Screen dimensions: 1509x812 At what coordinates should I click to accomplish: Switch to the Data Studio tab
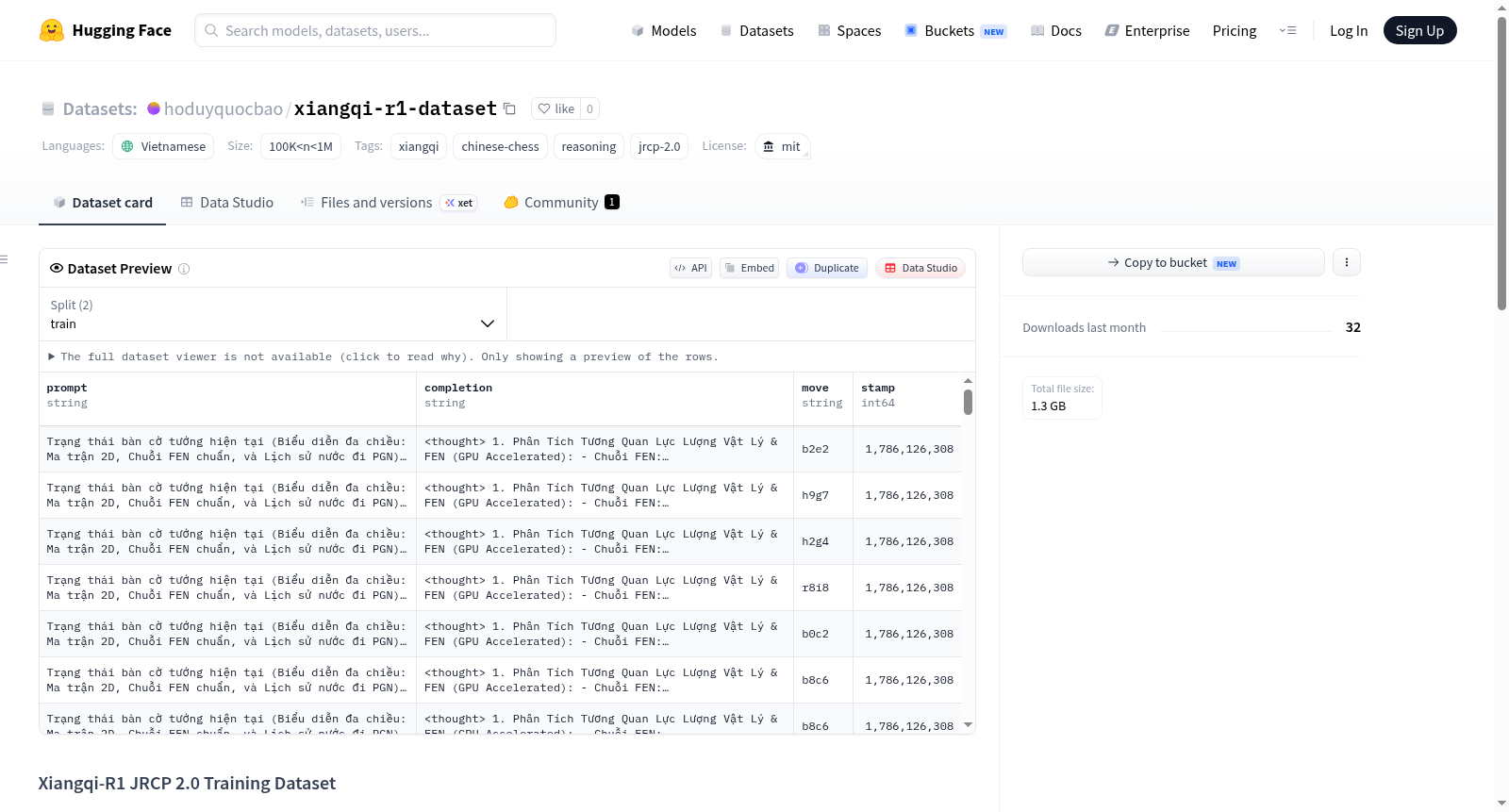227,203
